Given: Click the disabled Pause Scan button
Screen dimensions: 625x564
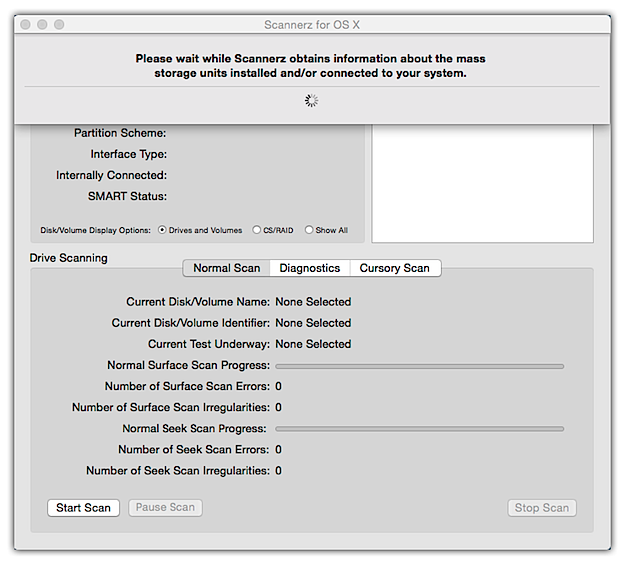Looking at the screenshot, I should [165, 507].
